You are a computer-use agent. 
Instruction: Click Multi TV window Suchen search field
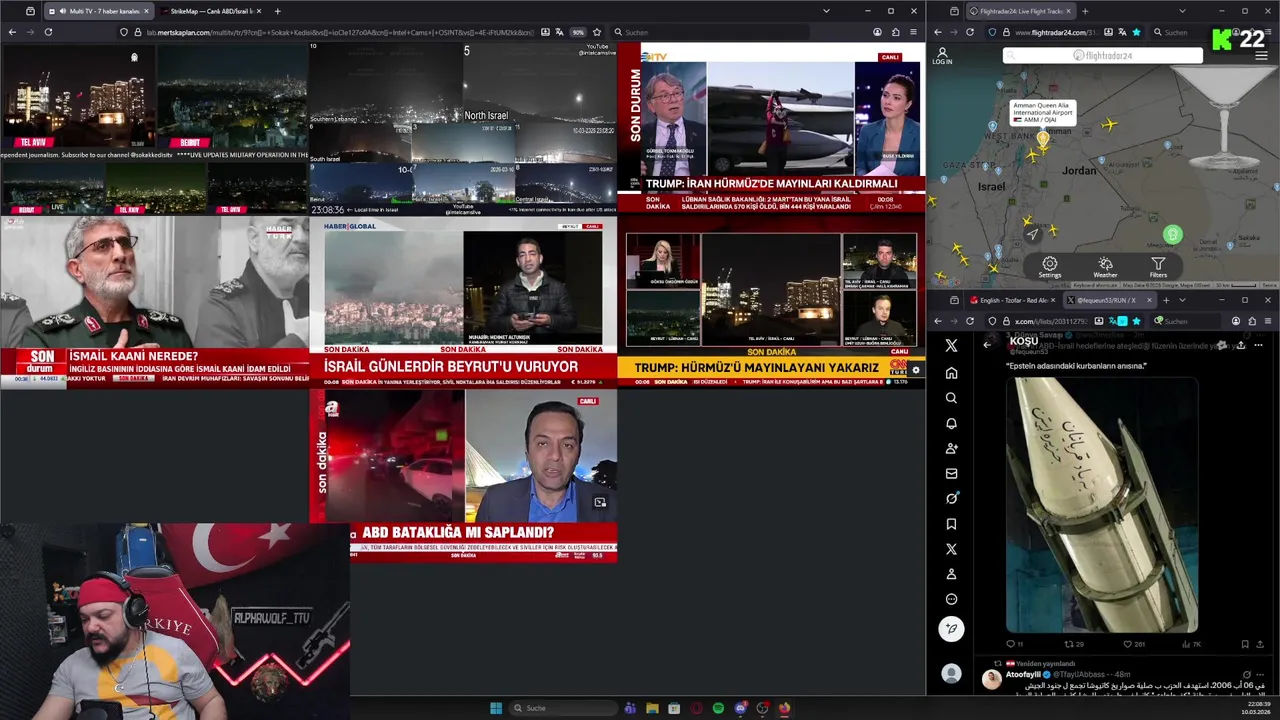coord(712,32)
